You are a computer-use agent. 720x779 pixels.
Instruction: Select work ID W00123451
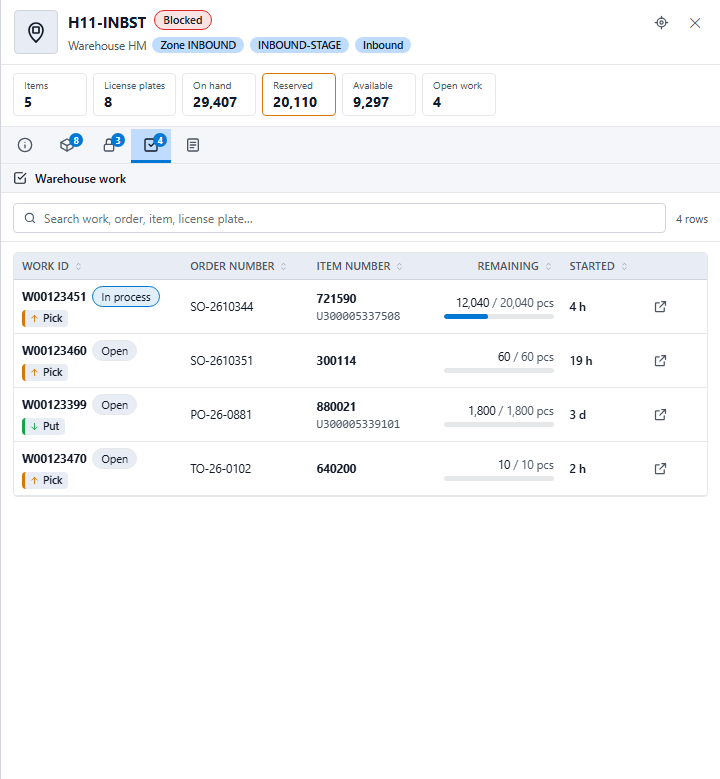[54, 297]
